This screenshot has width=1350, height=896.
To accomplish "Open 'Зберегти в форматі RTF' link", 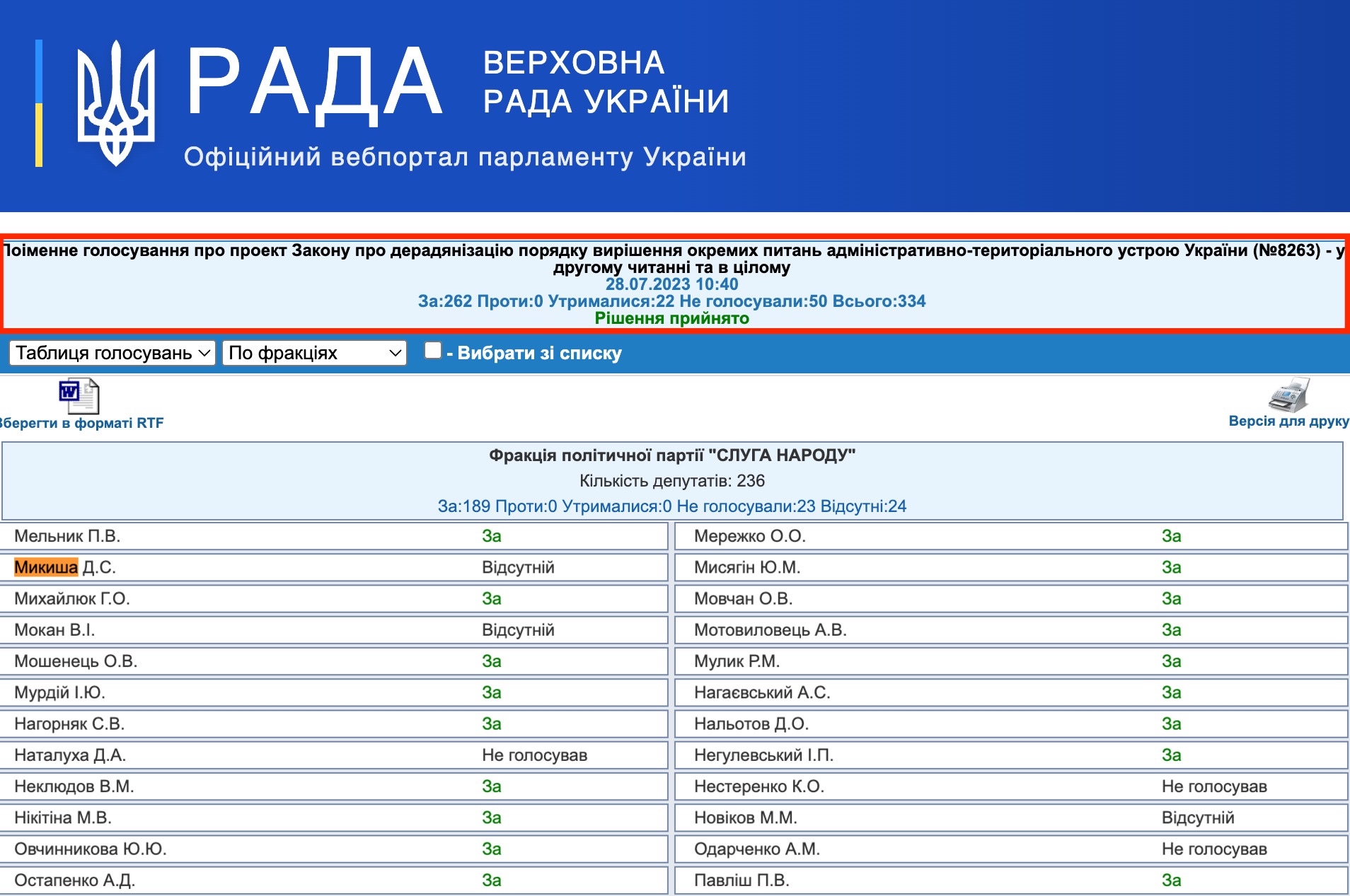I will coord(81,423).
